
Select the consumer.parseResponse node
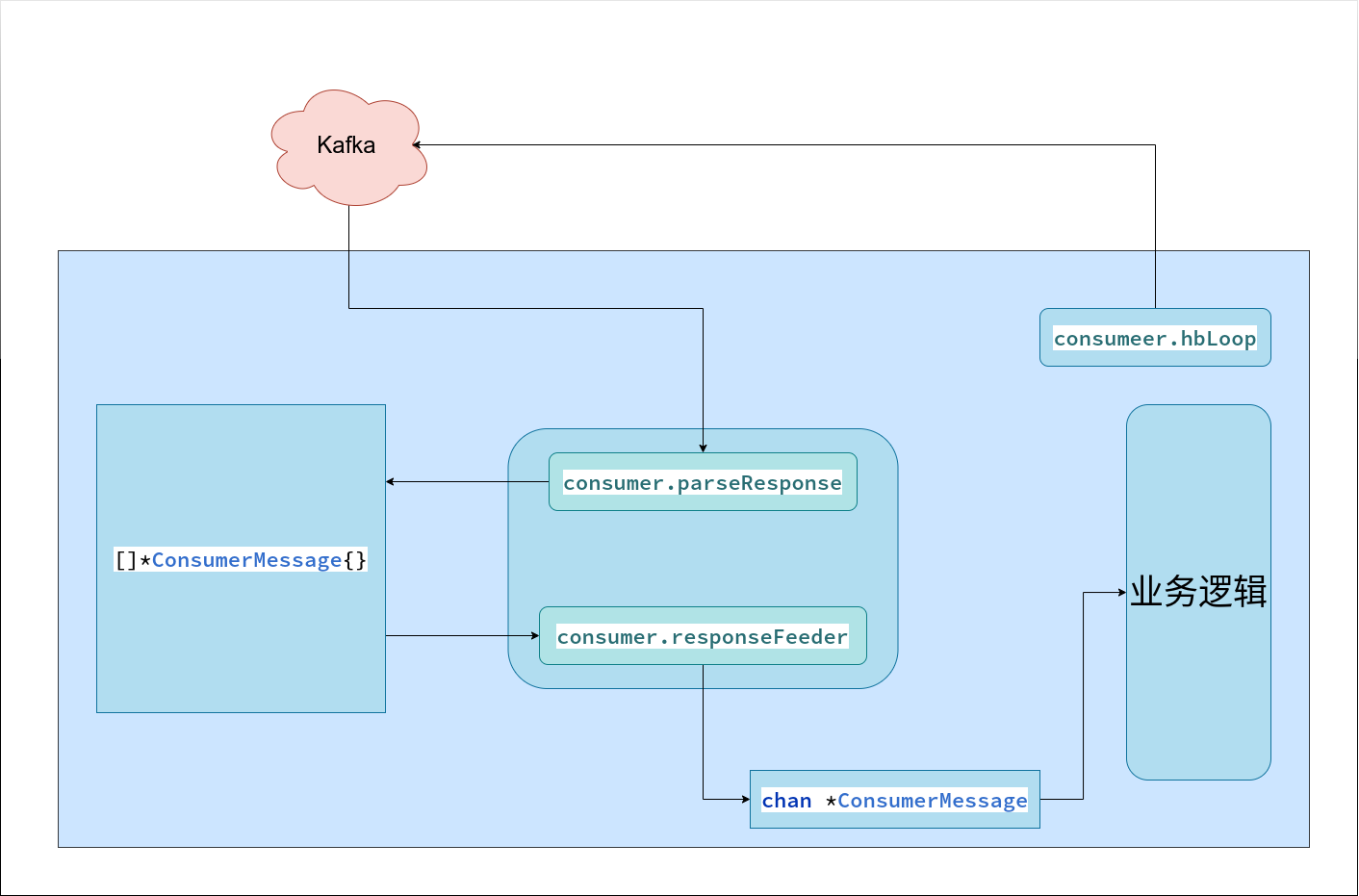pyautogui.click(x=703, y=482)
